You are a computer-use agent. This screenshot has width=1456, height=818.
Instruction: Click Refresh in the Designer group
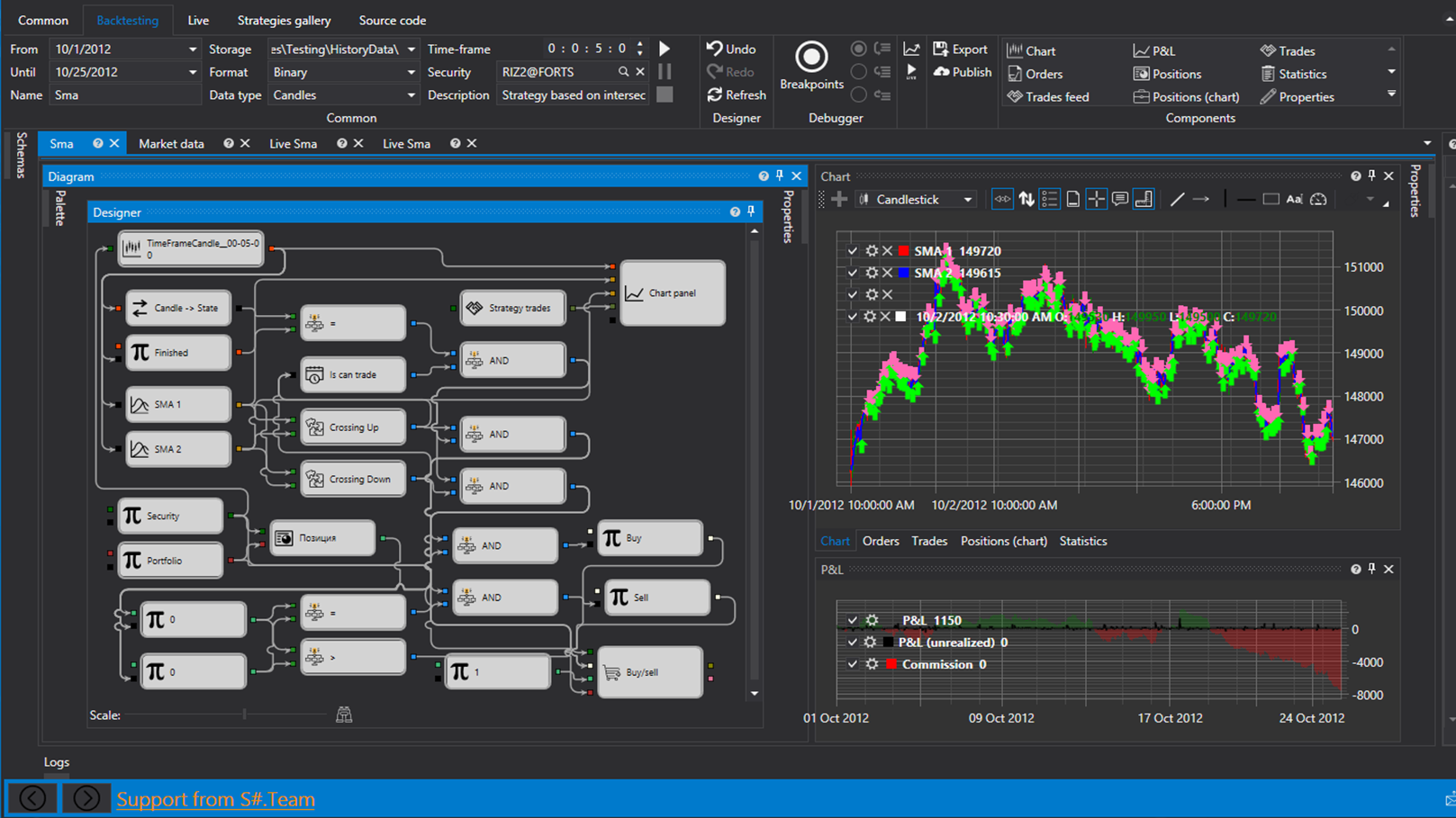point(737,94)
